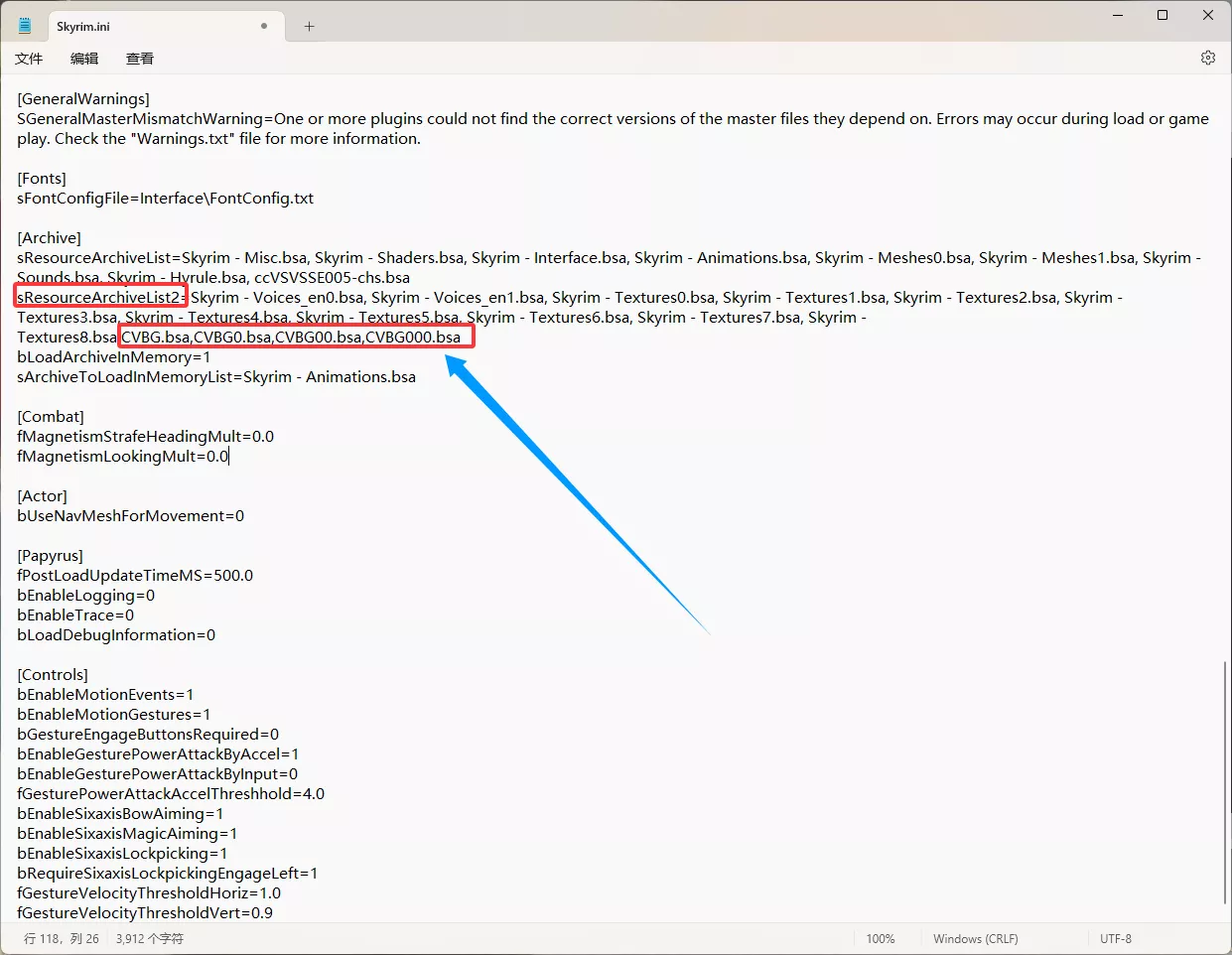Click the Notepad app icon in title bar
Screen dimensions: 1232x955
click(x=26, y=26)
